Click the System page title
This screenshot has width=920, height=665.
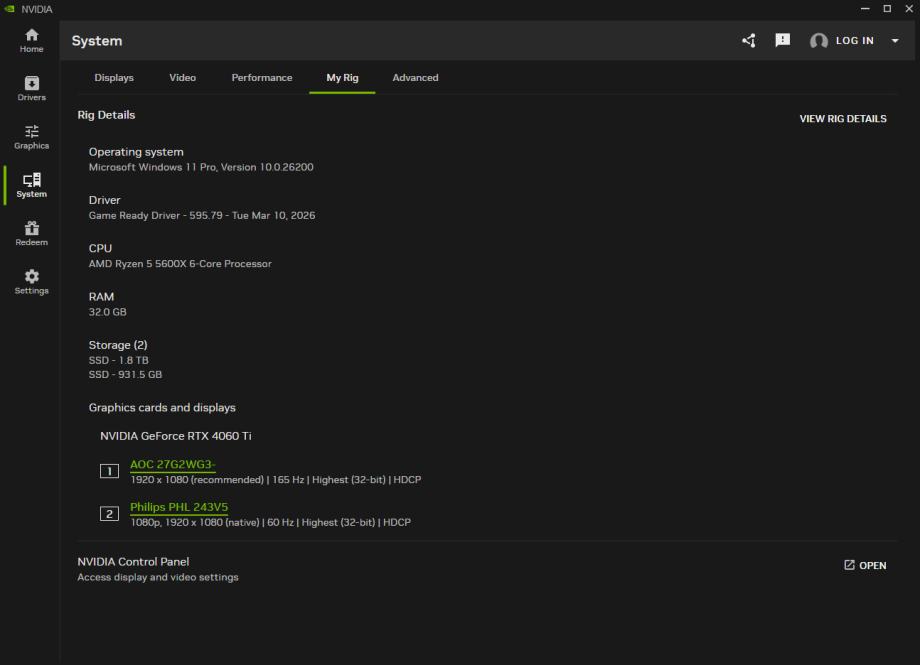[97, 40]
